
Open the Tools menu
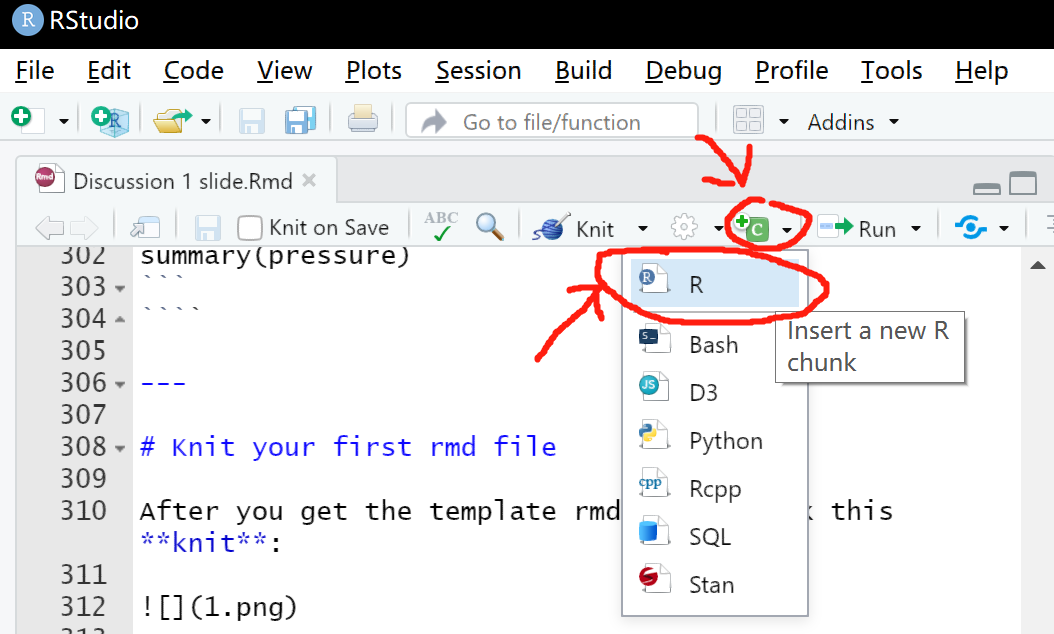point(891,71)
